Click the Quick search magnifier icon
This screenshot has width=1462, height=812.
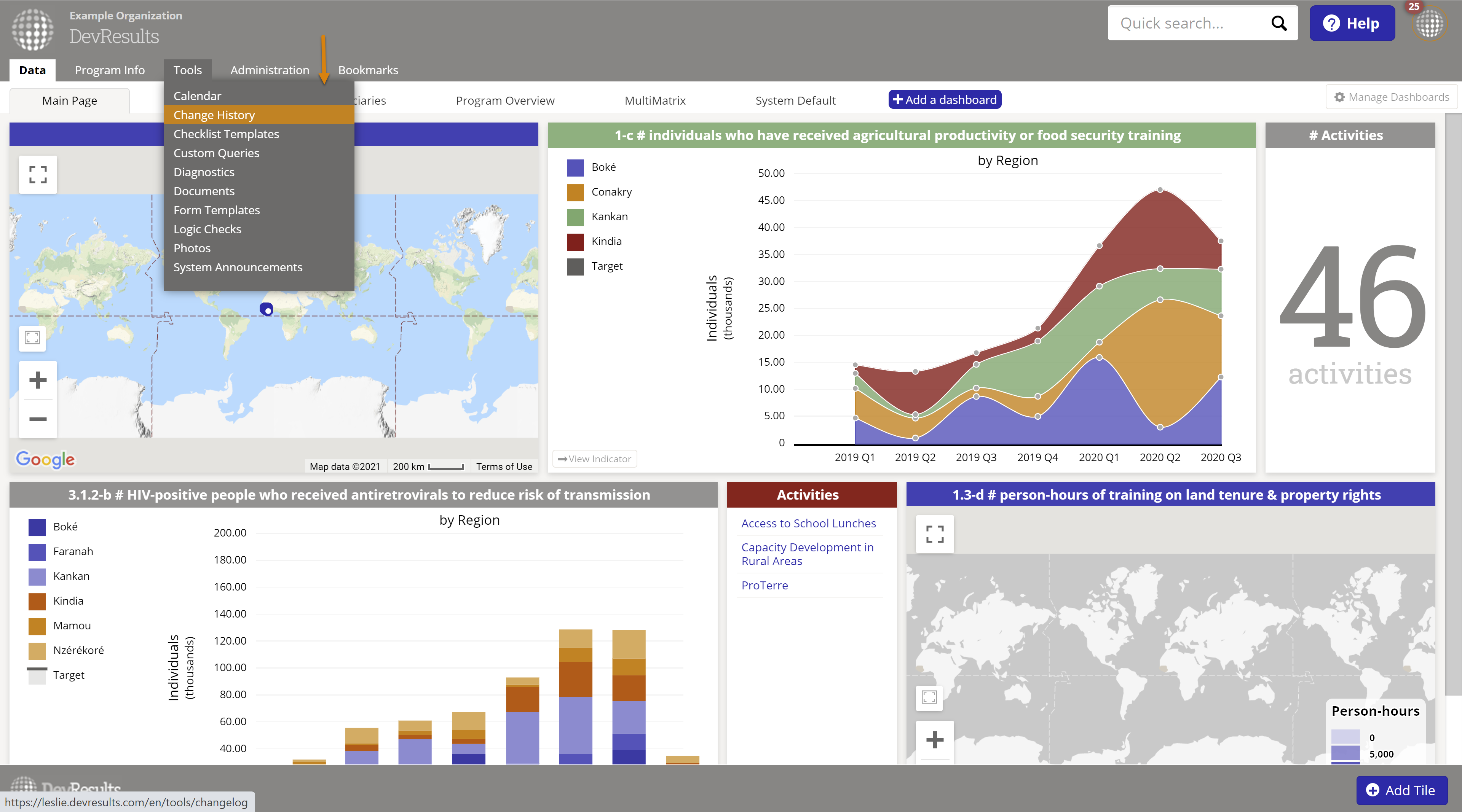click(1279, 23)
